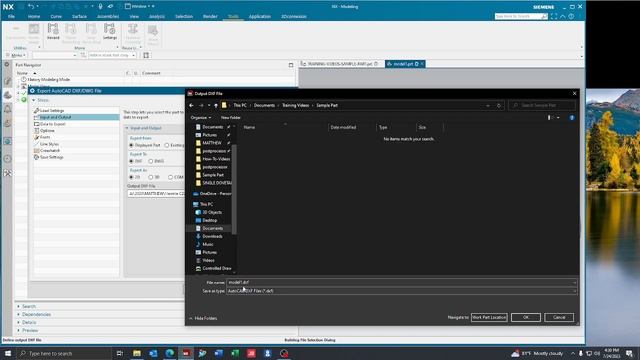Viewport: 640px width, 360px height.
Task: Open the notification center icon
Action: click(x=629, y=353)
